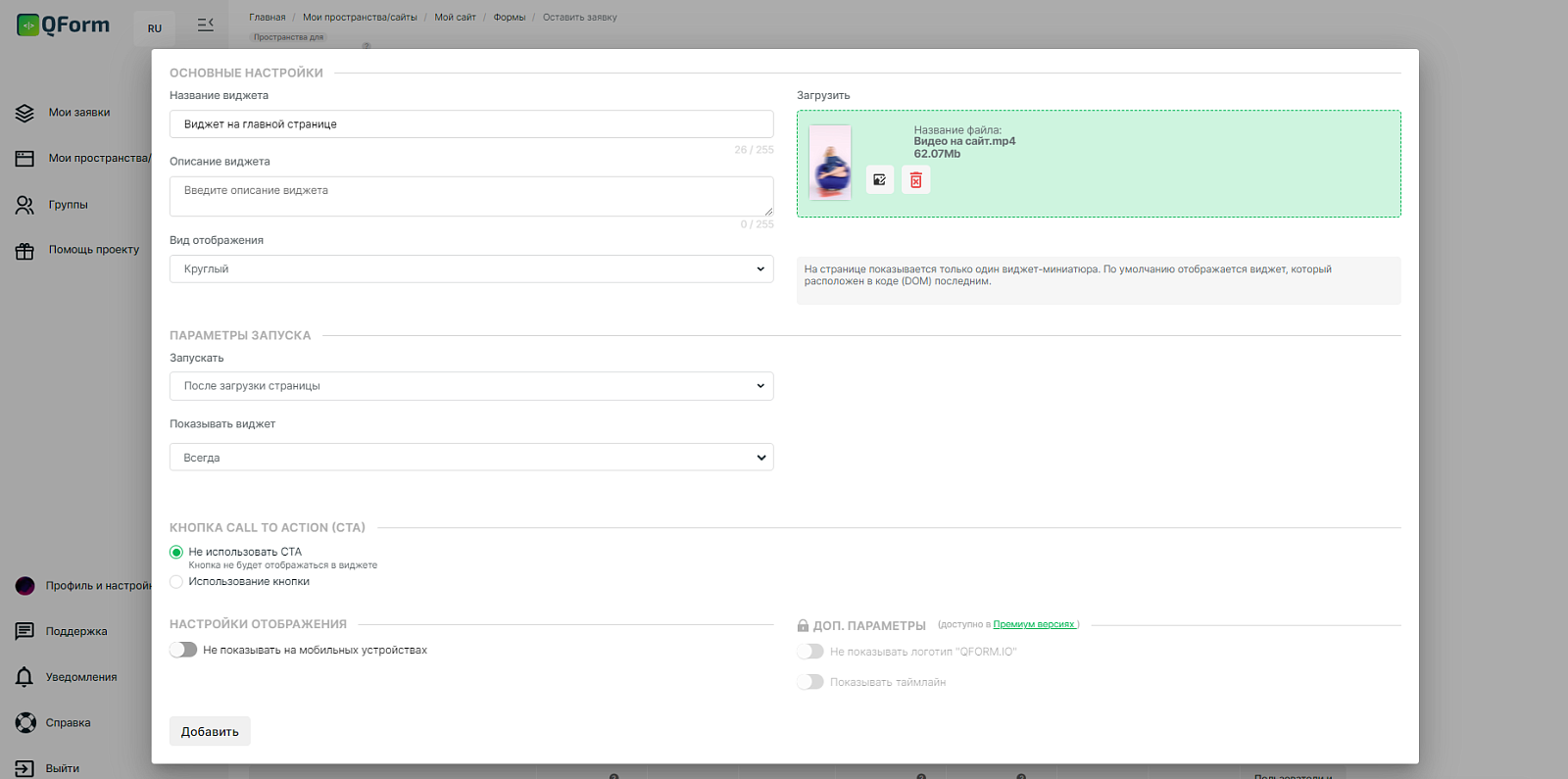Viewport: 1568px width, 779px height.
Task: Open Мои пространства menu item
Action: click(100, 158)
